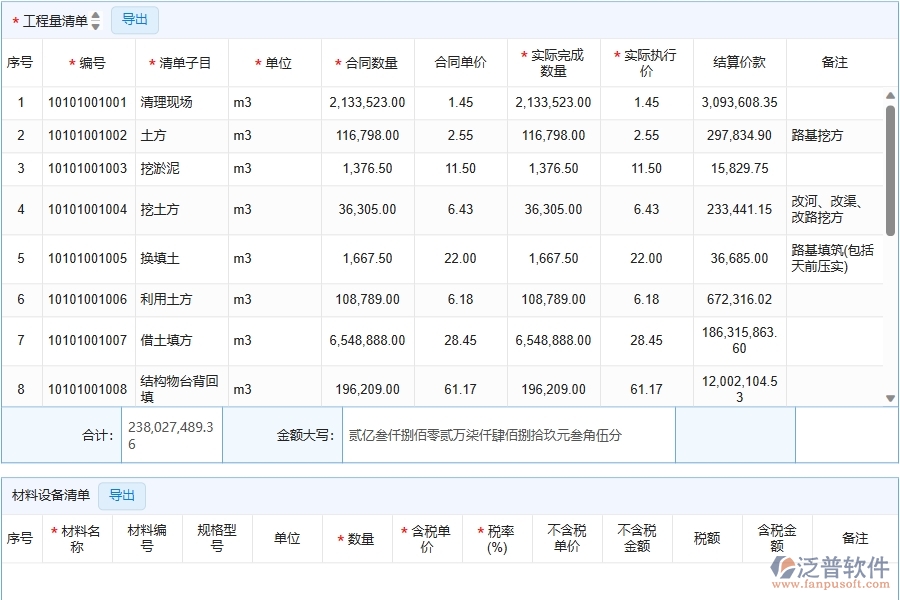900x600 pixels.
Task: Click the 导出 button for 工程量清单
Action: [135, 19]
